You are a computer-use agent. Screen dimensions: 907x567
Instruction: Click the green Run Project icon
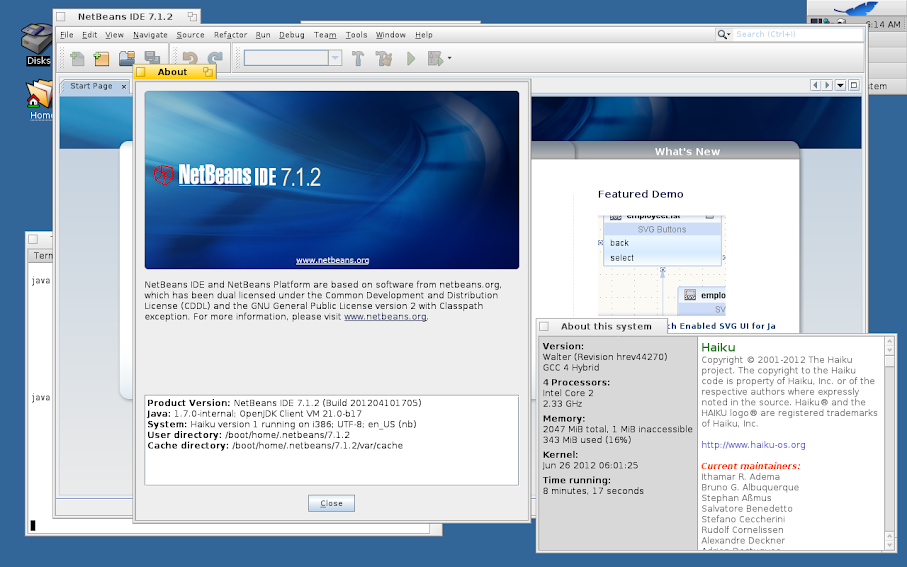point(411,58)
